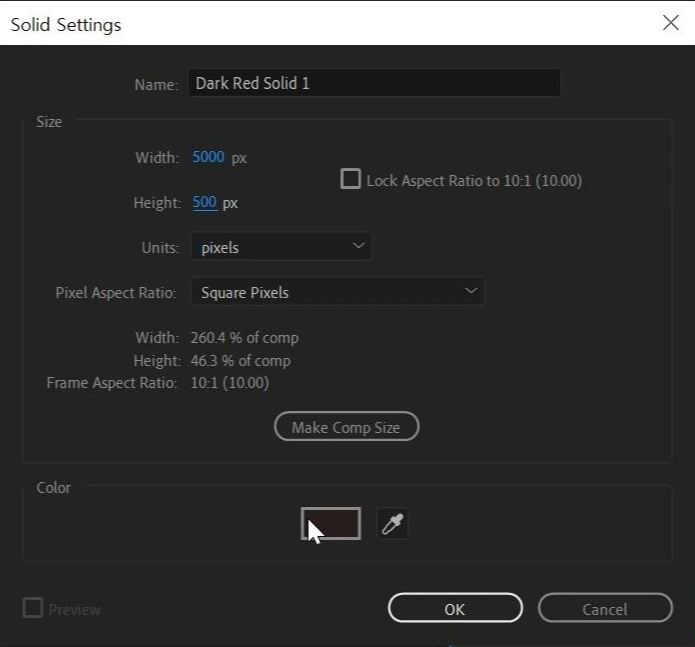Click the 260.4 % of comp width text

click(245, 338)
